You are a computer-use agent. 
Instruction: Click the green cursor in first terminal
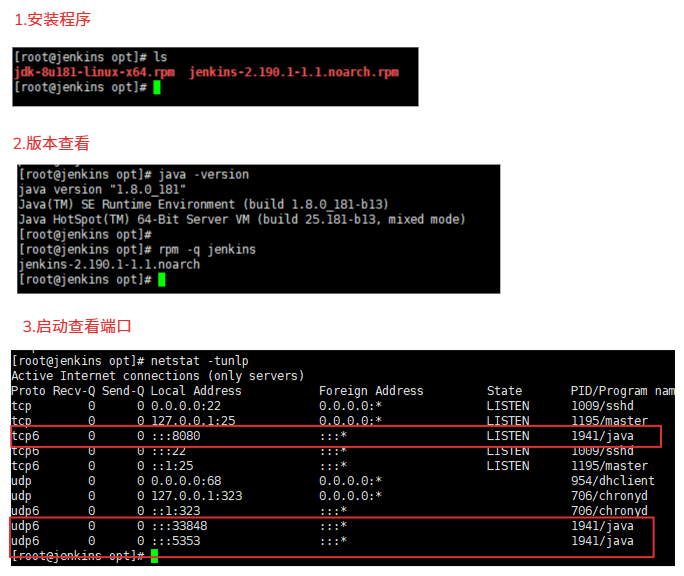click(157, 87)
